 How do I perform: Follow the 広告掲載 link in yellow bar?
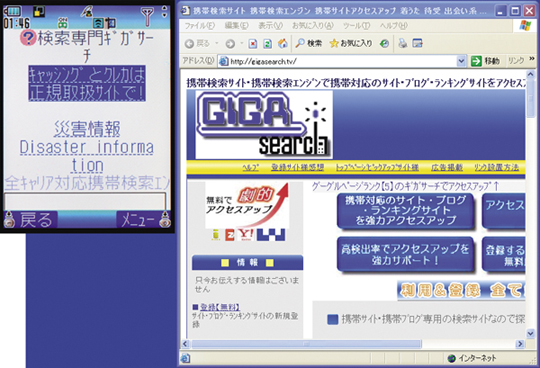(447, 167)
